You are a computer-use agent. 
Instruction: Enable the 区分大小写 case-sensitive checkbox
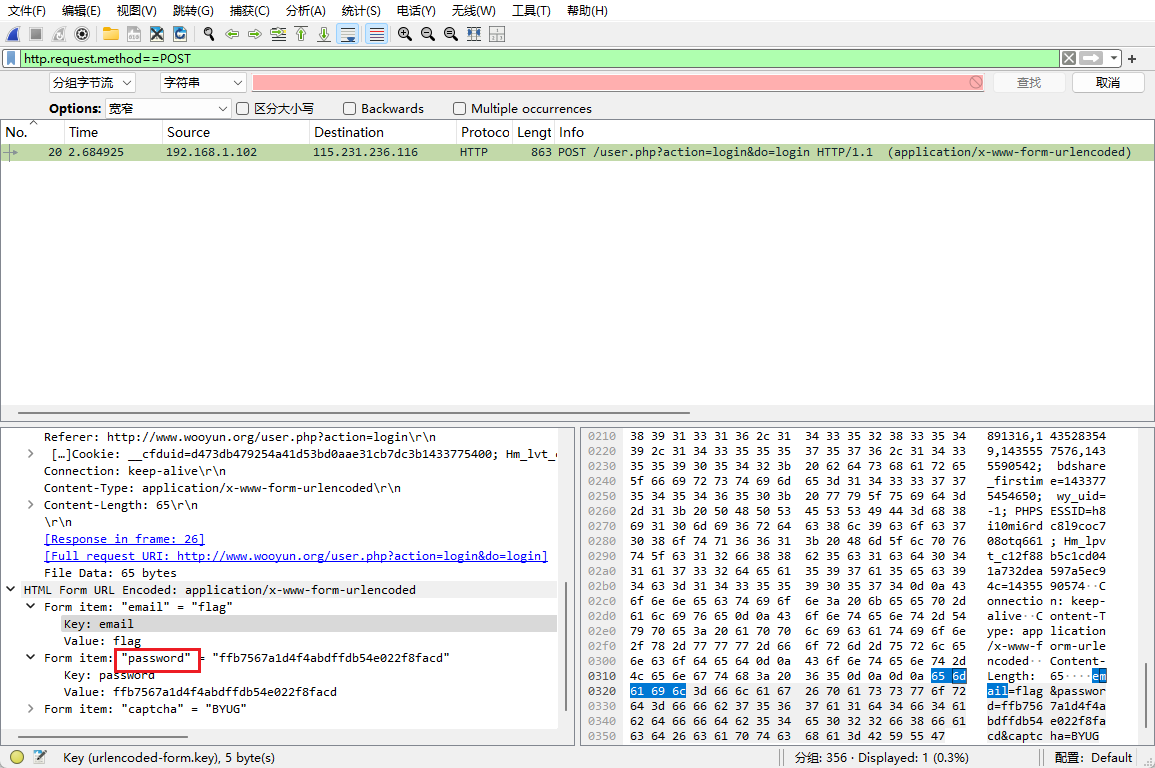coord(241,108)
